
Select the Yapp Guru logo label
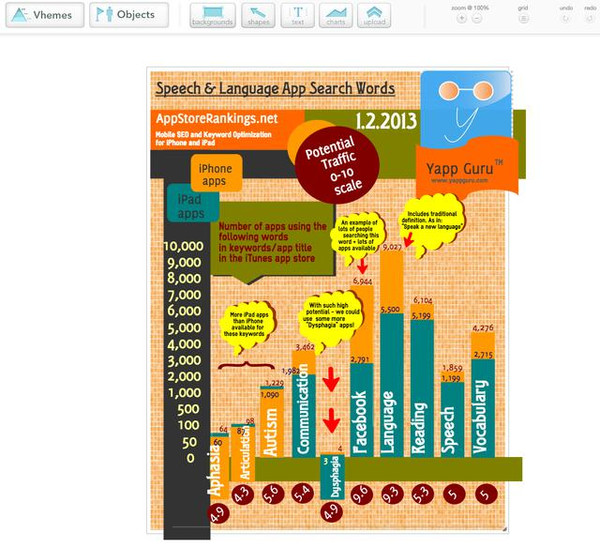coord(464,168)
